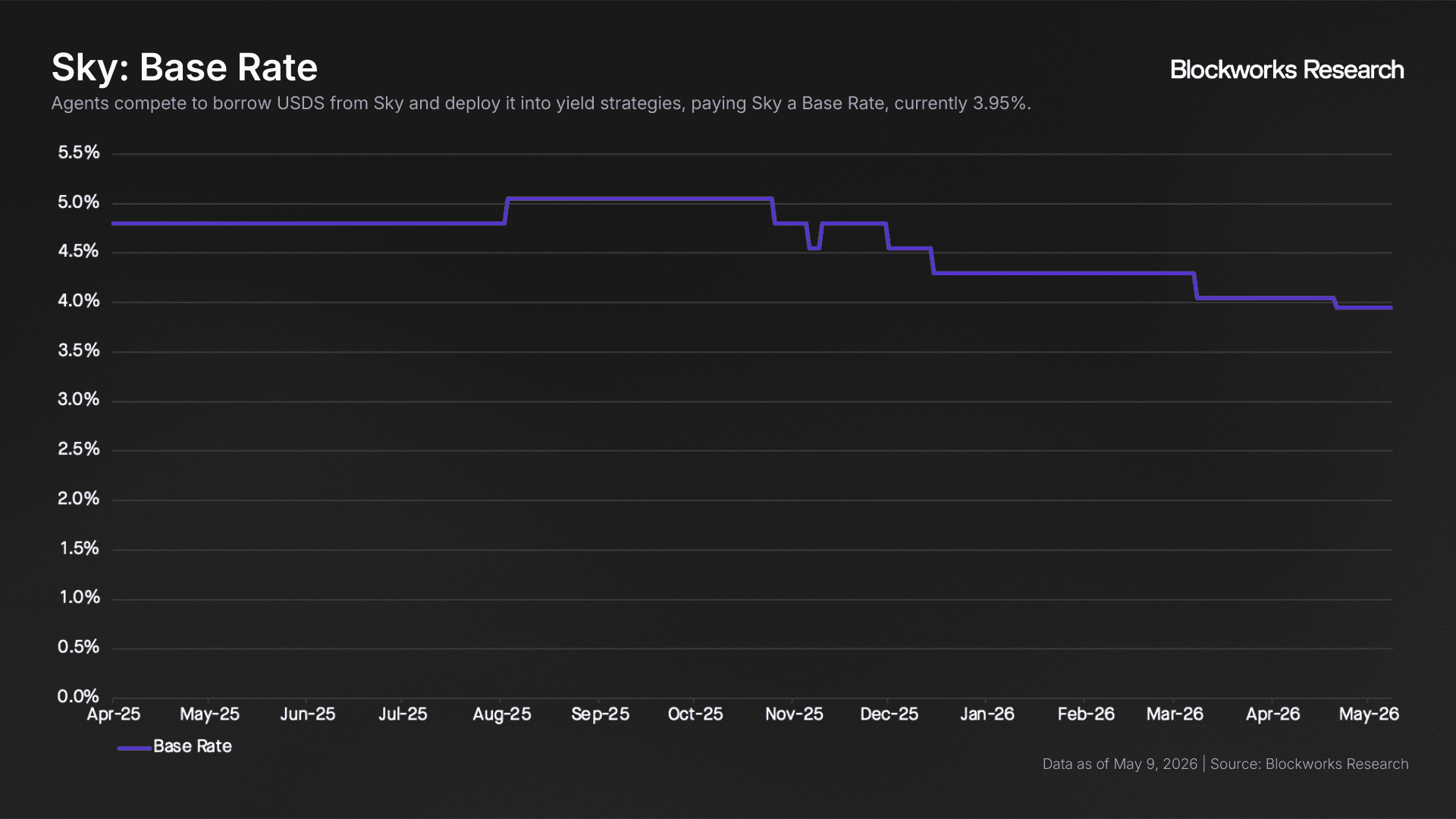The image size is (1456, 819).
Task: Click the 'Base Rate' legend label
Action: tap(193, 746)
